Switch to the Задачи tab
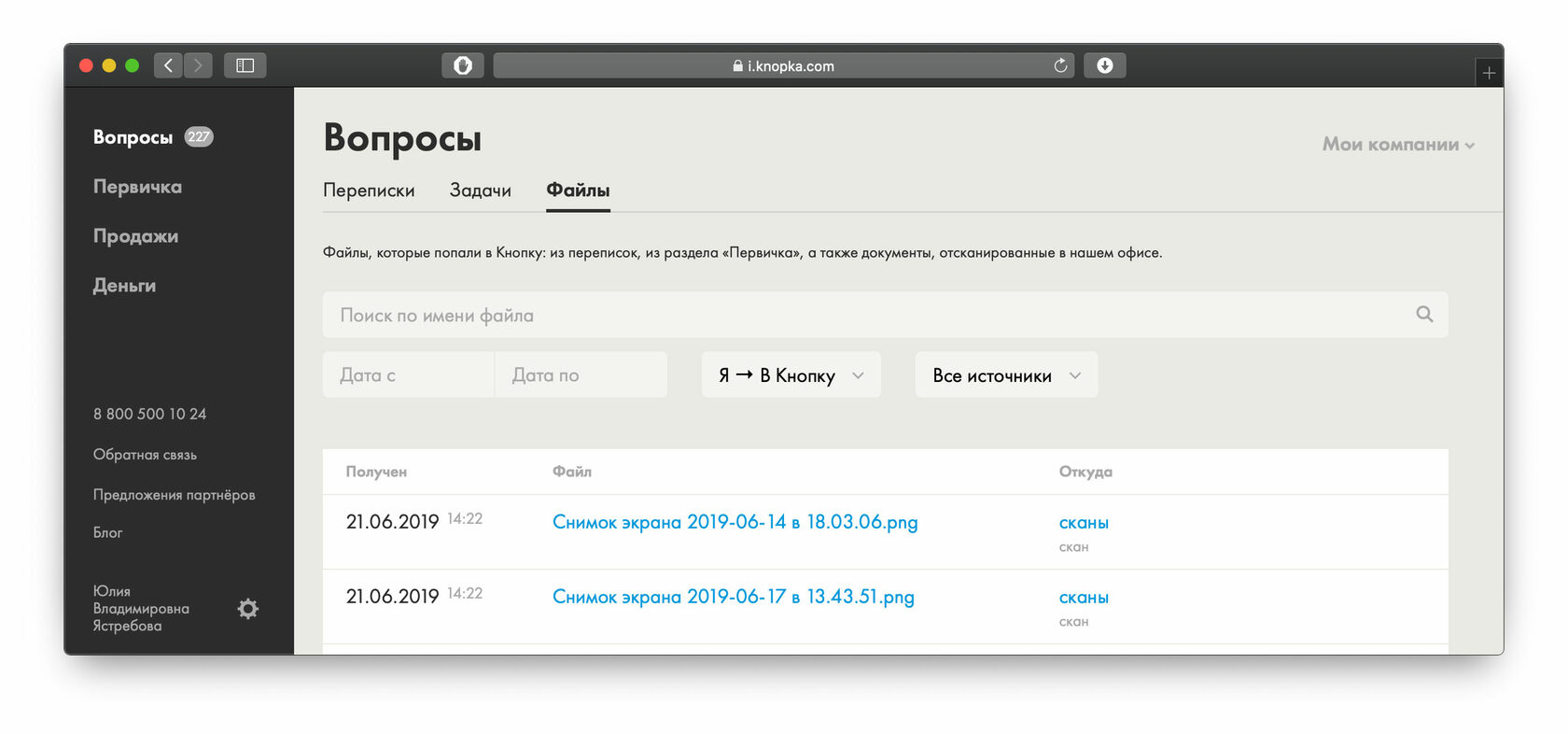1568x734 pixels. [481, 191]
